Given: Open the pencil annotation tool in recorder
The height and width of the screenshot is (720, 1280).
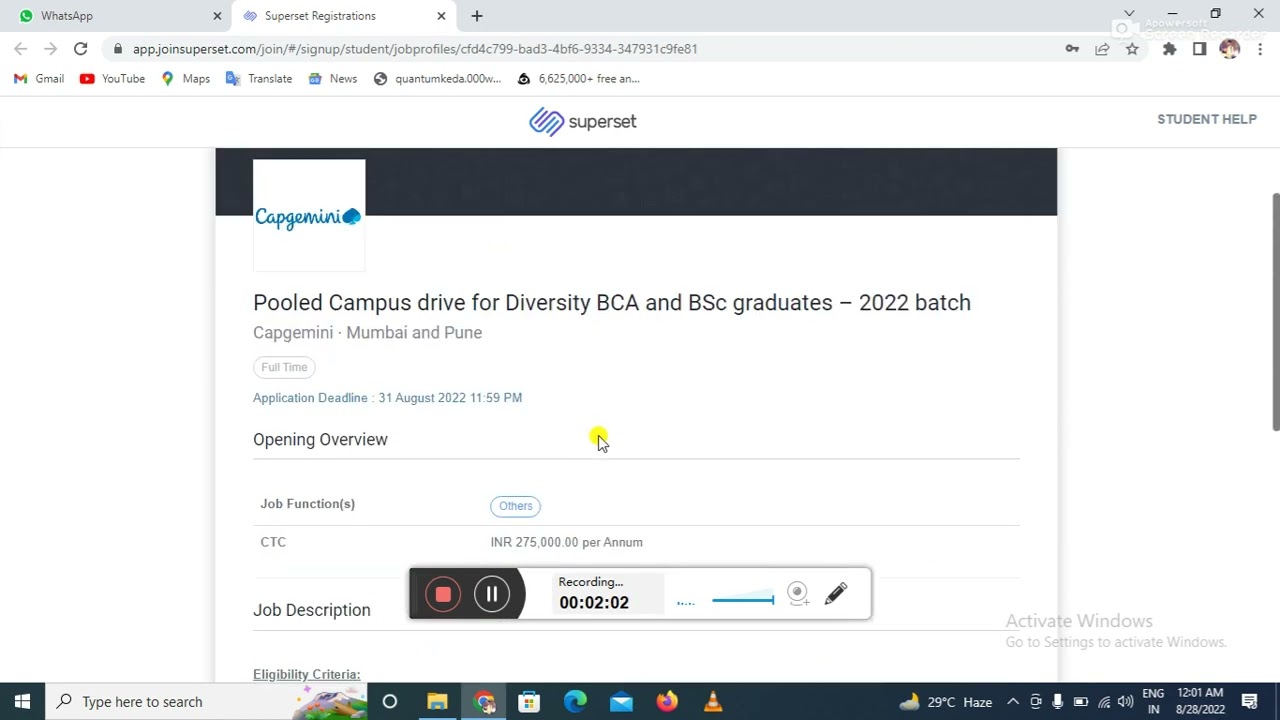Looking at the screenshot, I should [836, 594].
